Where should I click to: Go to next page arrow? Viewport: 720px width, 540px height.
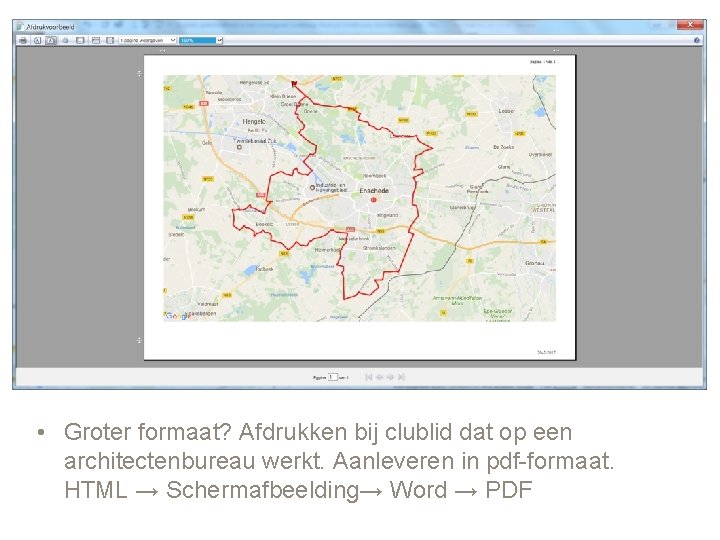click(x=390, y=377)
